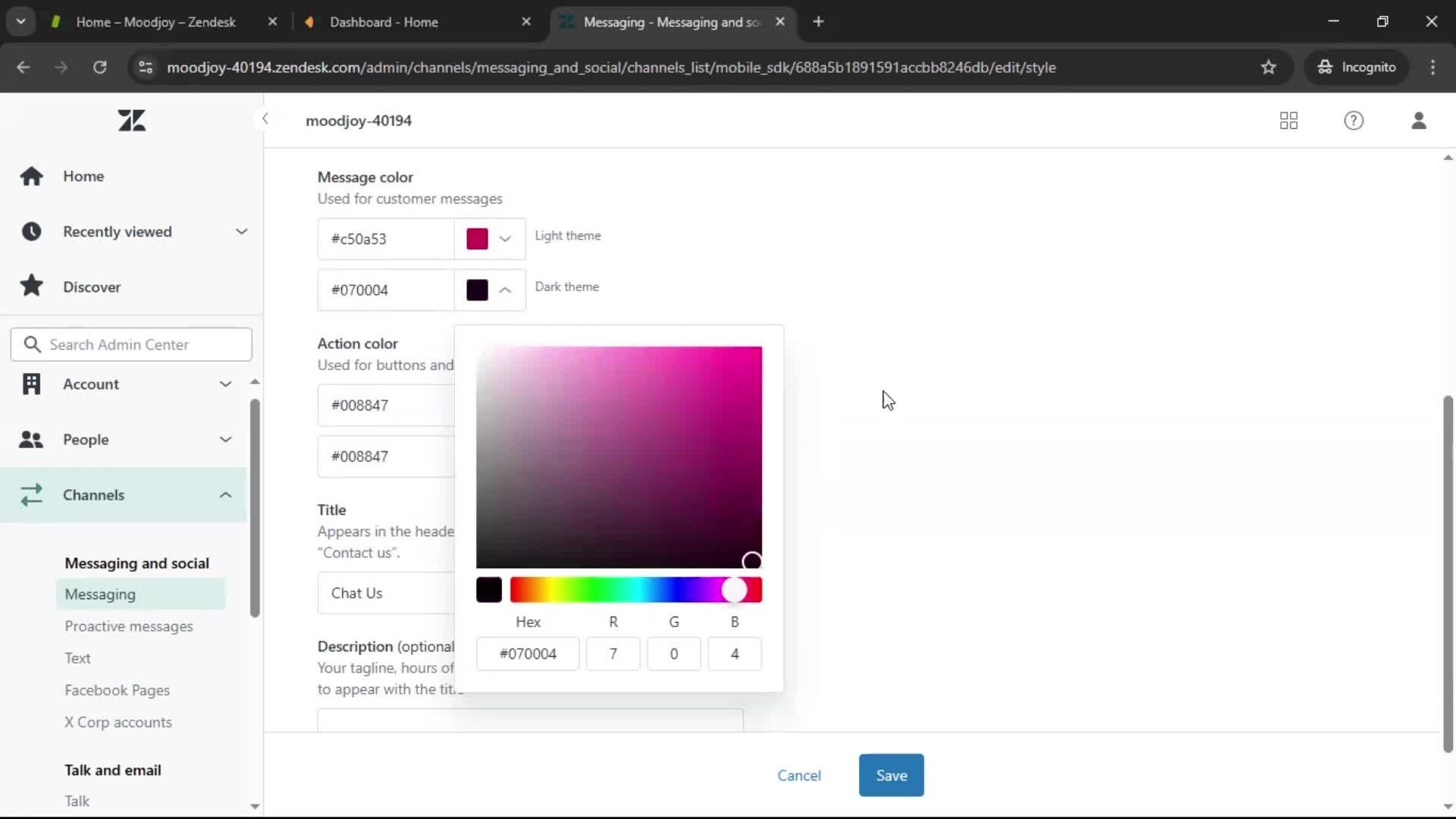Open Talk in sidebar
This screenshot has width=1456, height=819.
[77, 801]
